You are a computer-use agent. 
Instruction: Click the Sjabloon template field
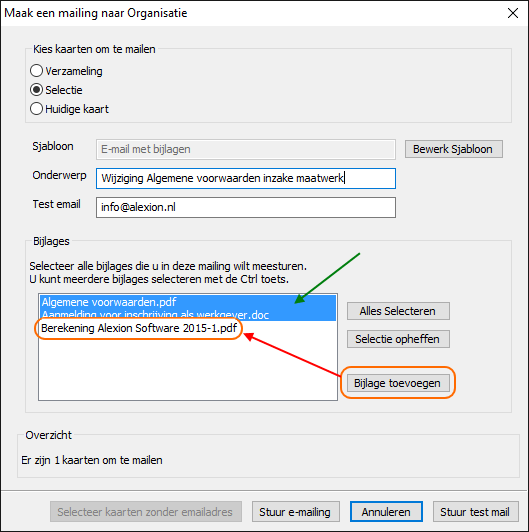pos(246,149)
